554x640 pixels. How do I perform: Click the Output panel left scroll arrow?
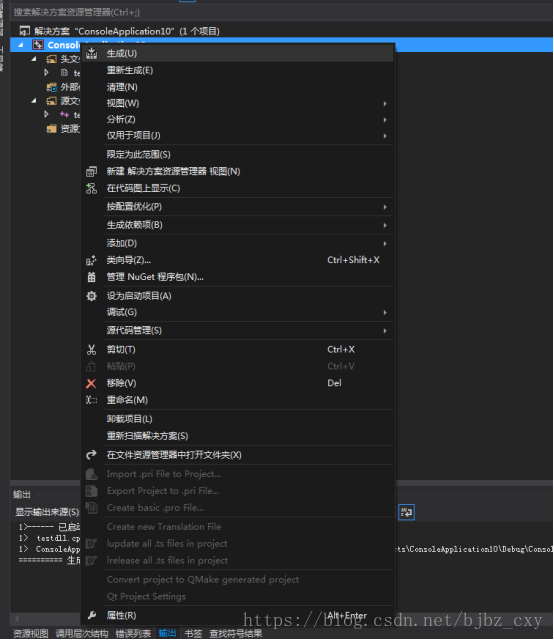tap(17, 618)
